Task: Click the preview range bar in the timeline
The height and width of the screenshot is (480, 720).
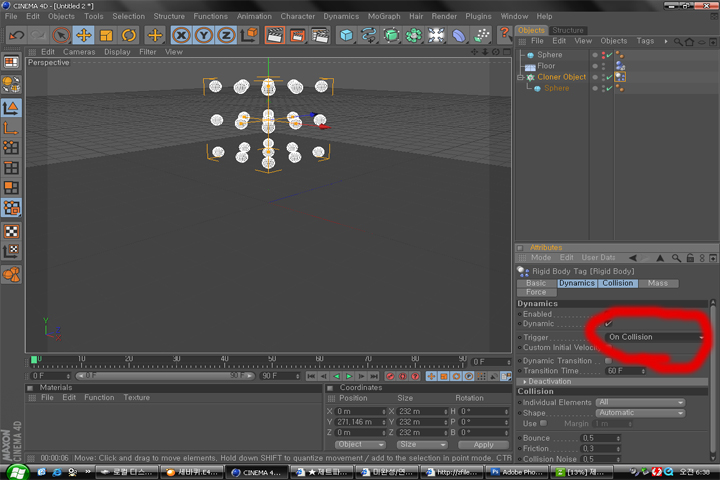Action: pos(164,376)
